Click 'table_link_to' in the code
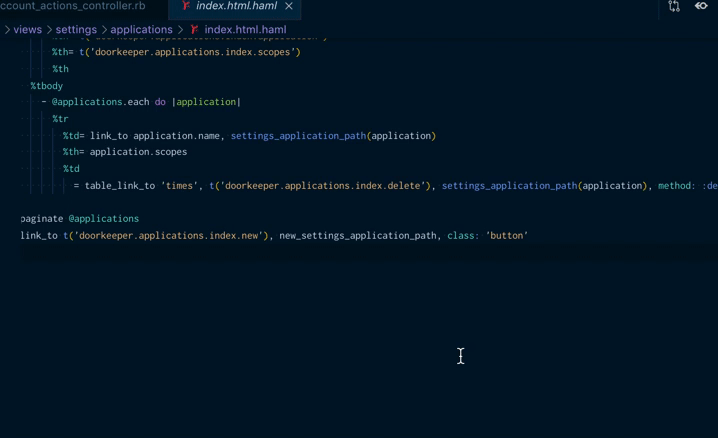Image resolution: width=718 pixels, height=438 pixels. 120,186
